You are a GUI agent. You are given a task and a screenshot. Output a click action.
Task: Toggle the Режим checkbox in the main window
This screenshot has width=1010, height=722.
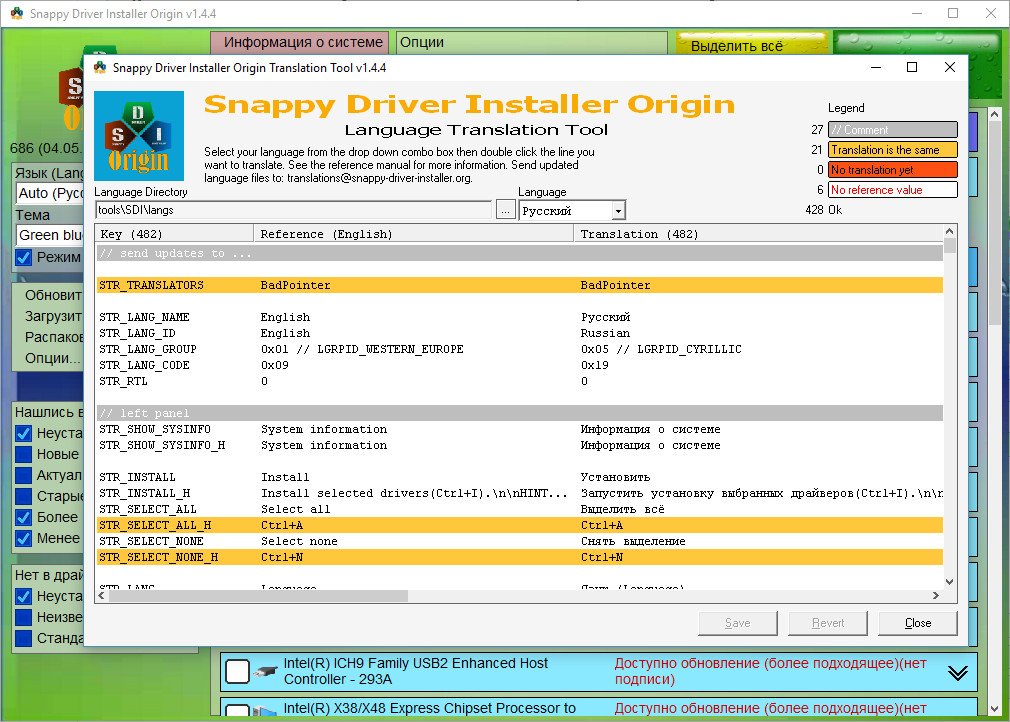[x=24, y=258]
